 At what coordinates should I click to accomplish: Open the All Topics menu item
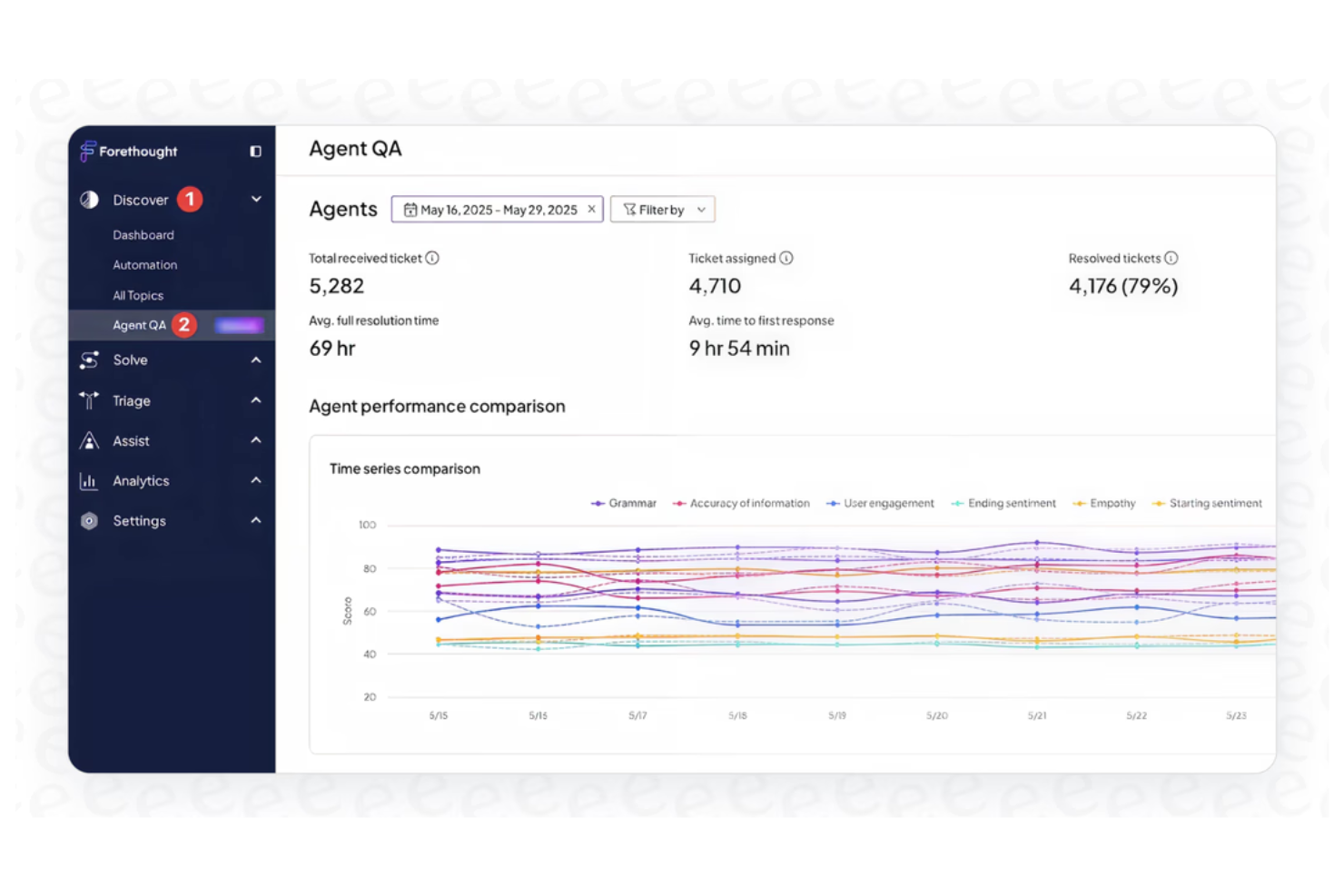tap(137, 295)
